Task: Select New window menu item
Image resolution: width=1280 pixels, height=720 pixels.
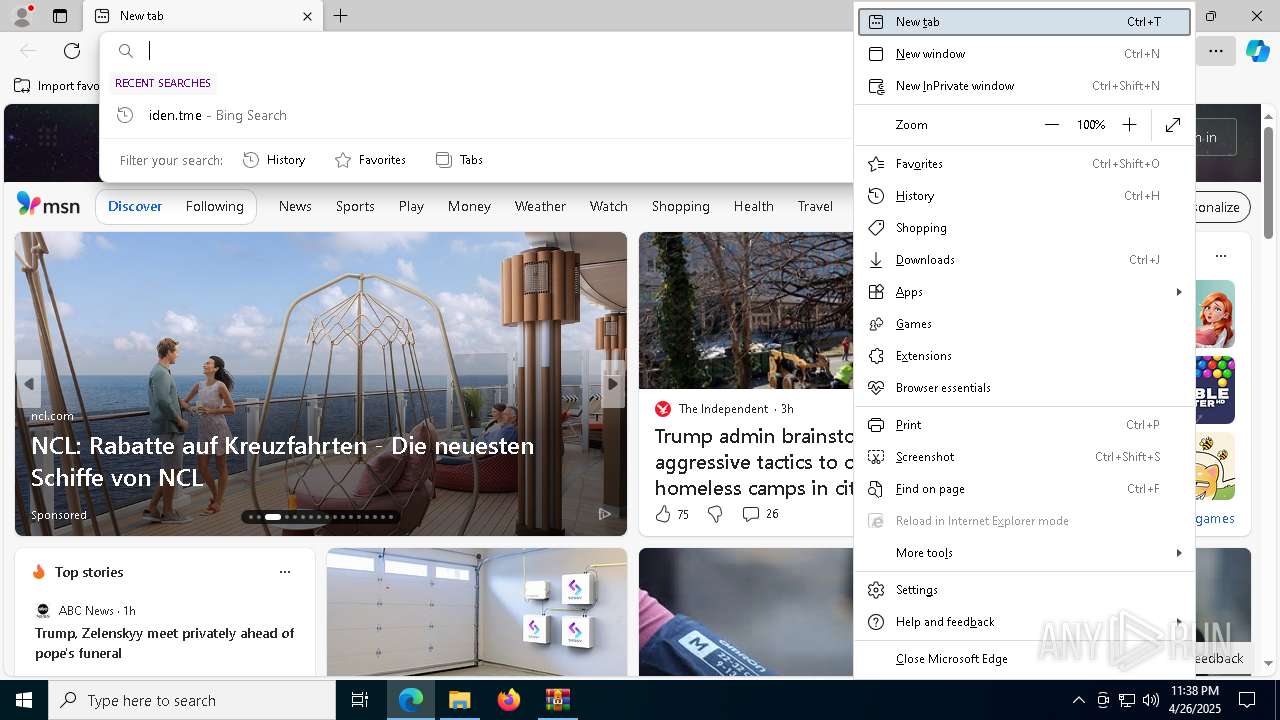Action: [x=1025, y=54]
